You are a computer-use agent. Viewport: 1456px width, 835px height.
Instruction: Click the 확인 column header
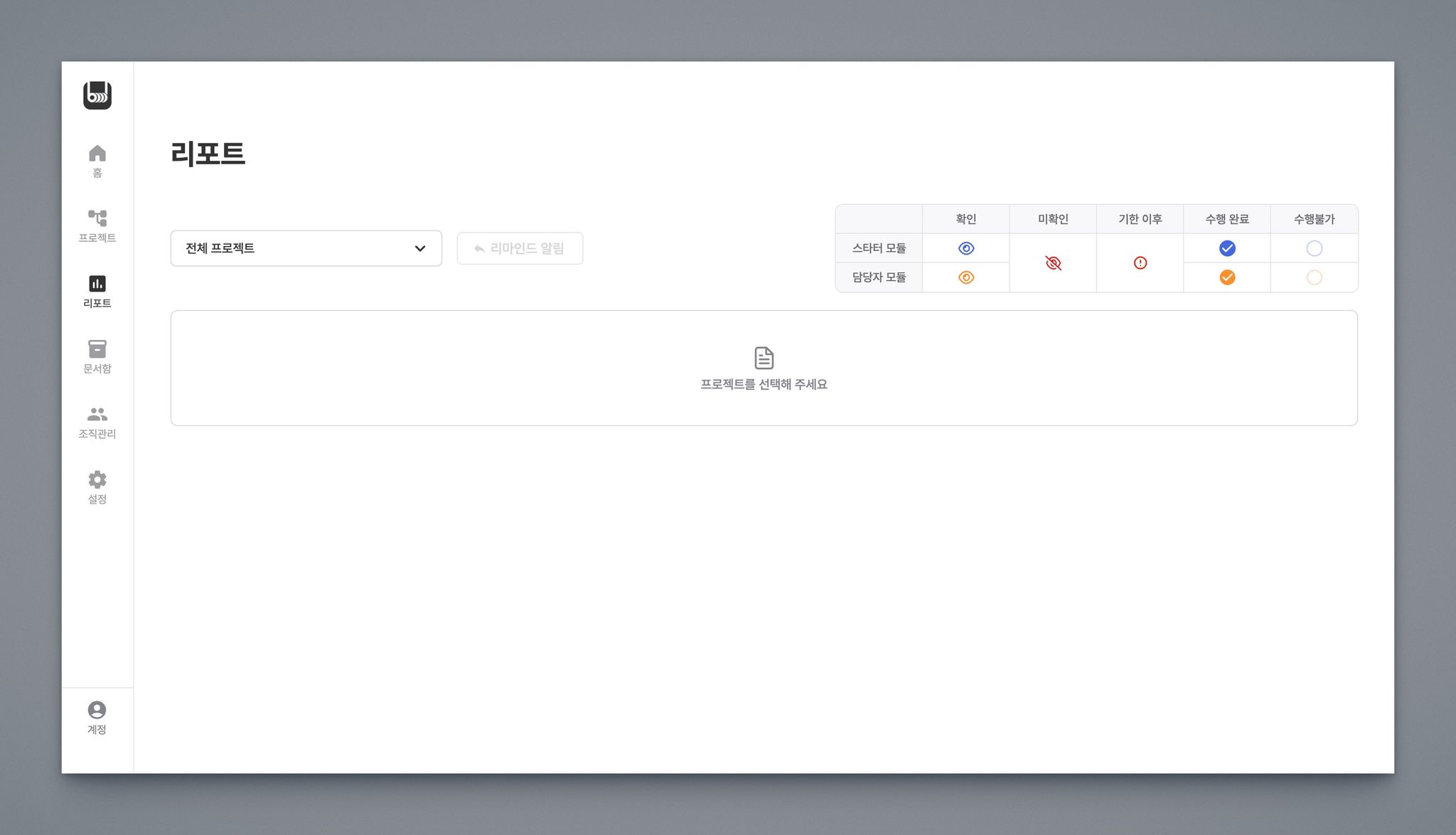pos(966,219)
